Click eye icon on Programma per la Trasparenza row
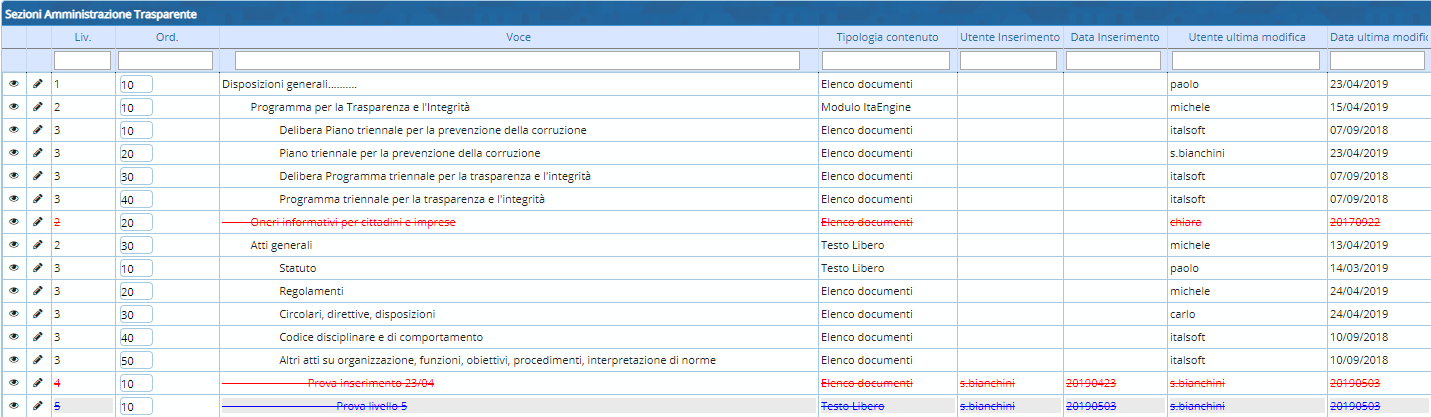Viewport: 1431px width, 417px height. pos(14,107)
